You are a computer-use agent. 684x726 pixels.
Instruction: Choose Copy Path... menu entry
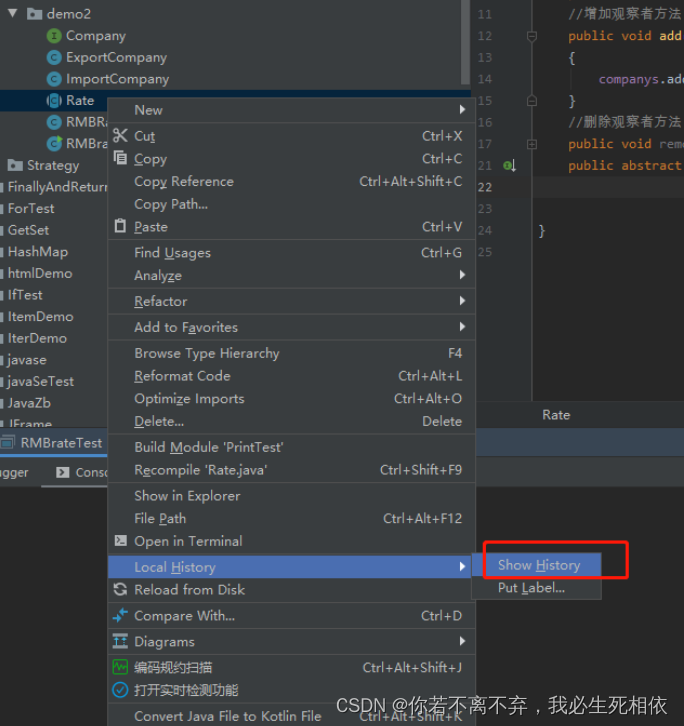[292, 204]
